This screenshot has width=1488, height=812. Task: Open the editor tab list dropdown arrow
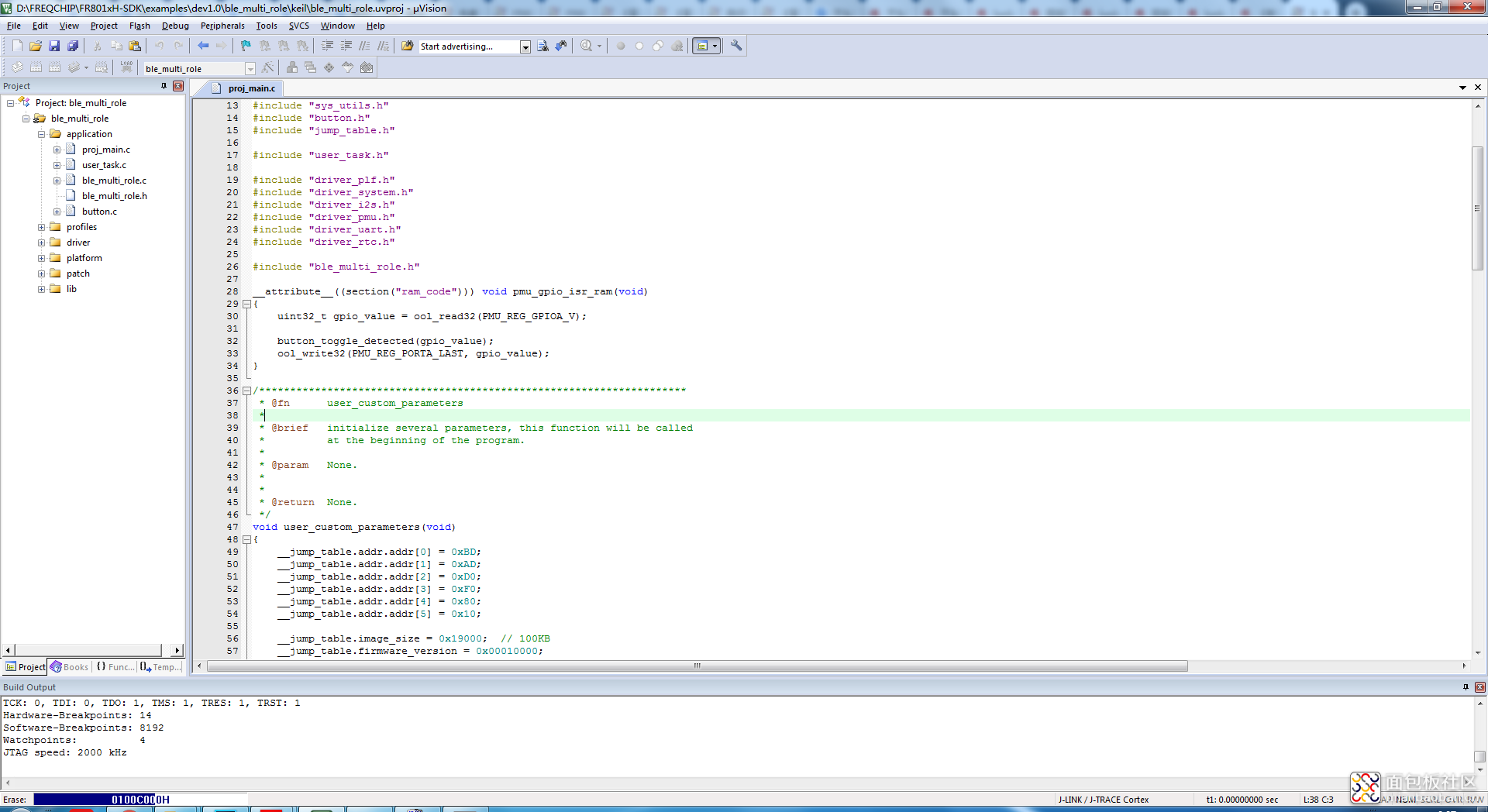pyautogui.click(x=1462, y=88)
